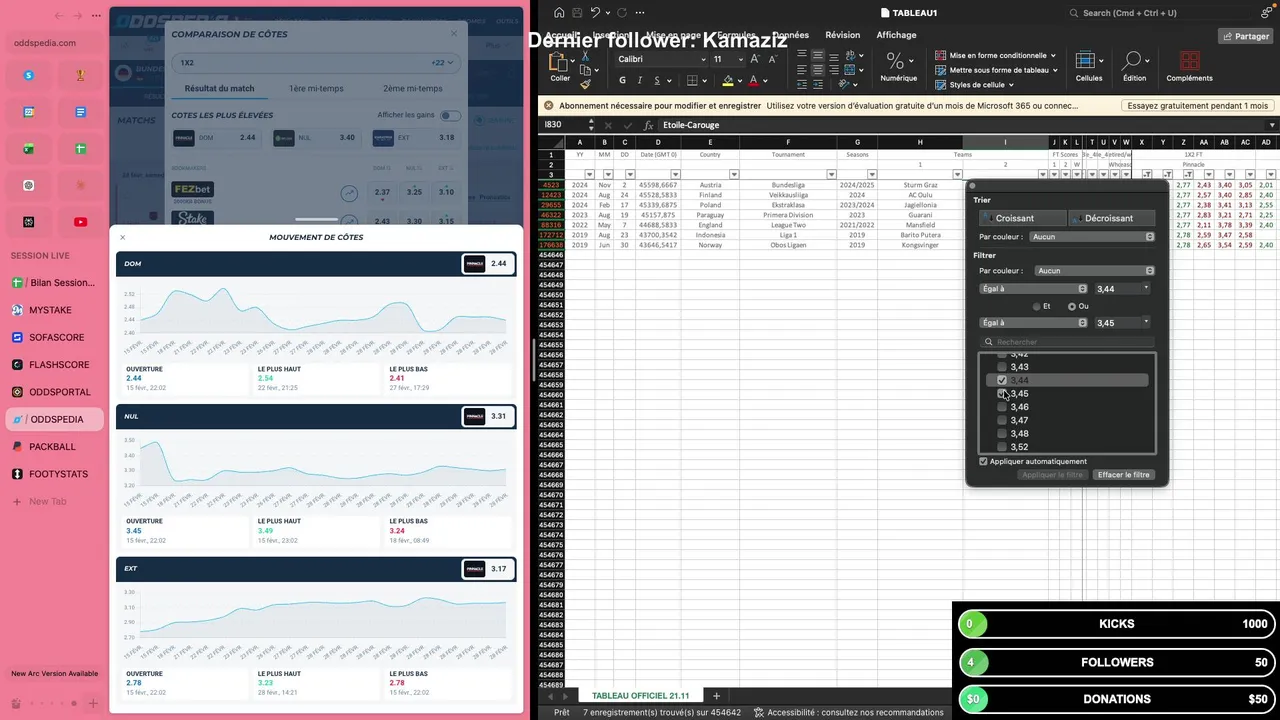This screenshot has height=720, width=1280.
Task: Toggle the Appliquer automatiquement checkbox
Action: [x=984, y=462]
